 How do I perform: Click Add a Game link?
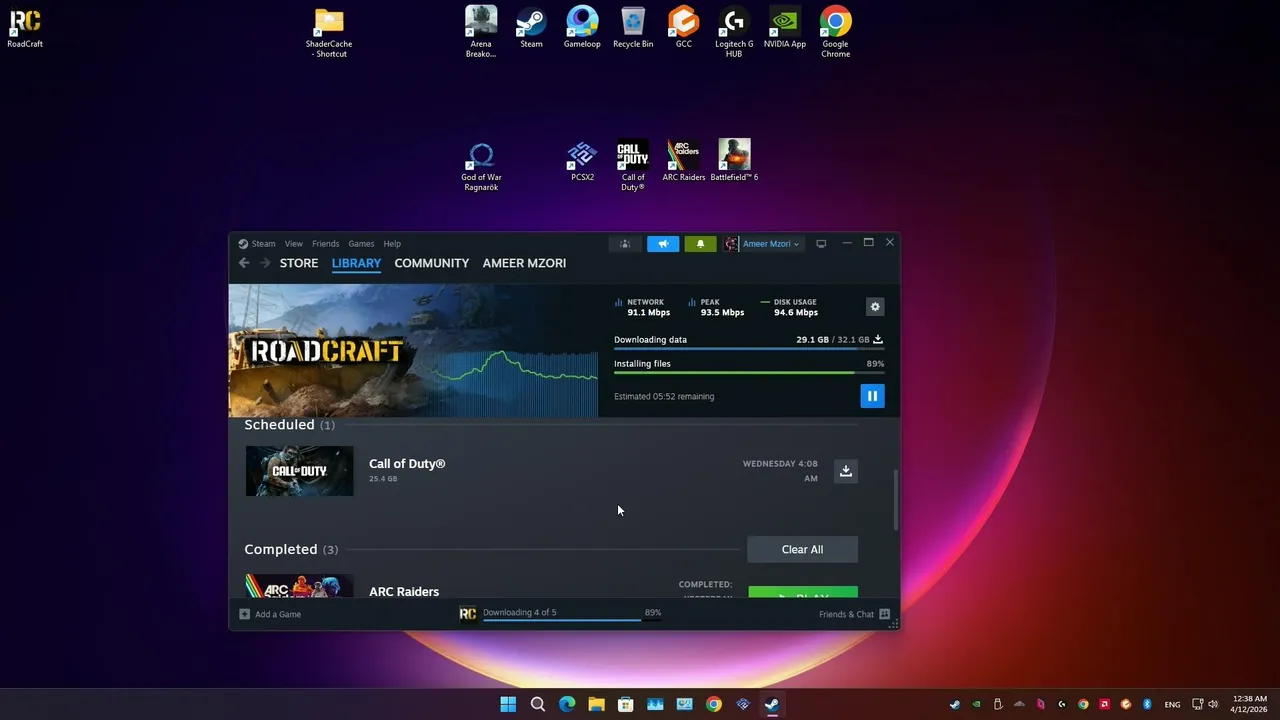(x=278, y=614)
